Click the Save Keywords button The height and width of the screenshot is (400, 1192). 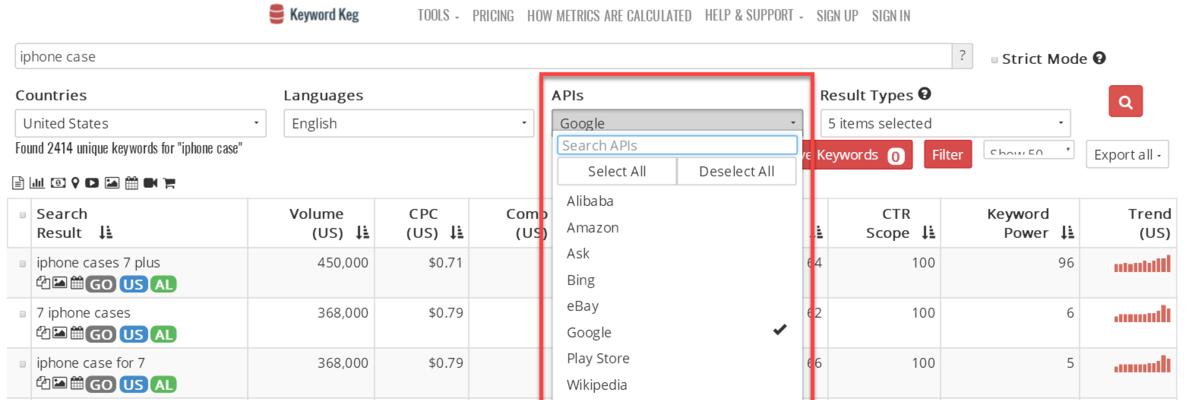pos(858,155)
